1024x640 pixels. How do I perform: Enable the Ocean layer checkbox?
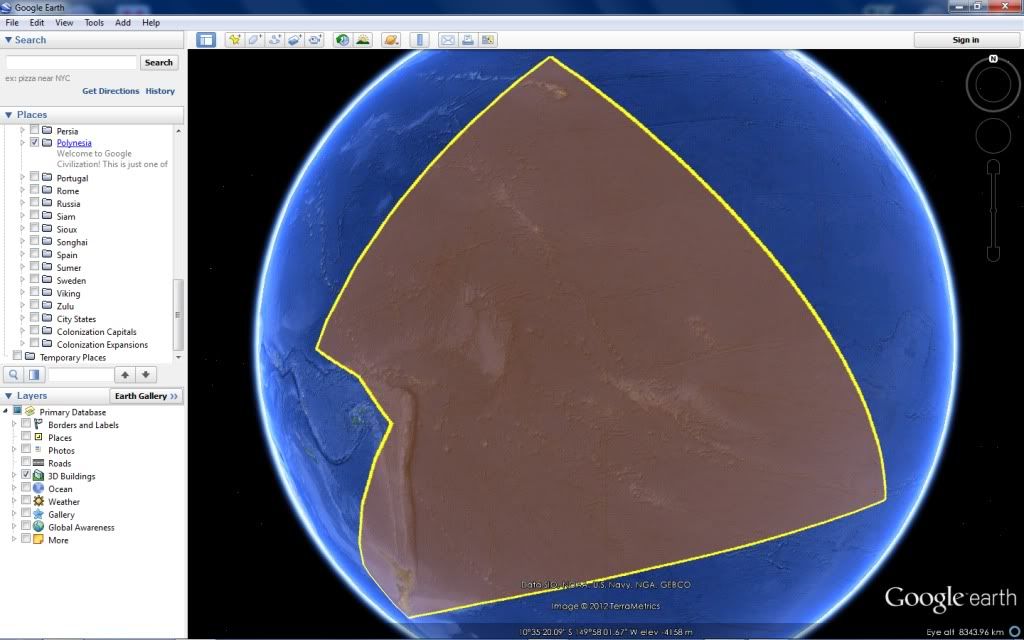(26, 488)
